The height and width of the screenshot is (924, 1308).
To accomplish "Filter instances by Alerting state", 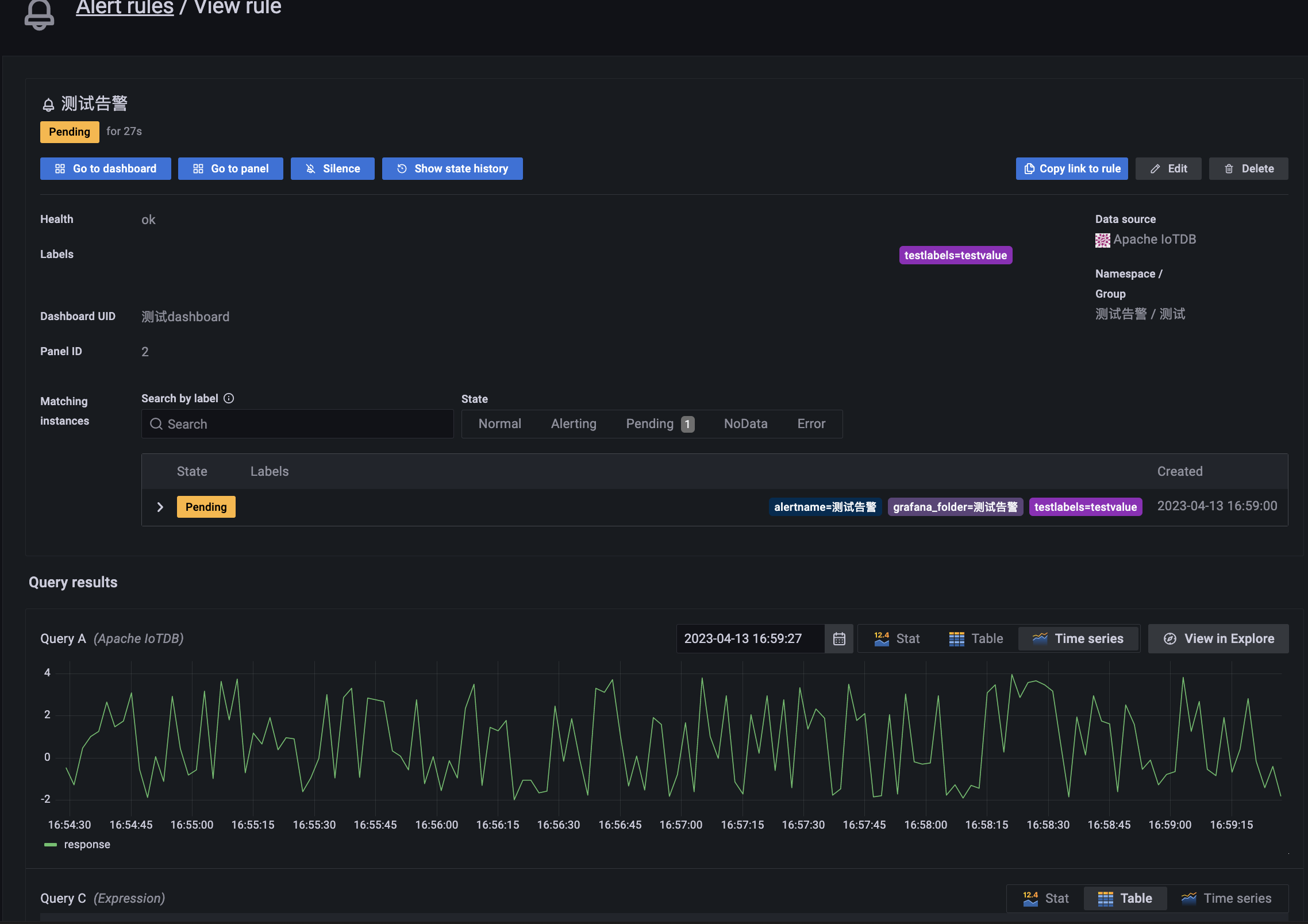I will pos(574,423).
